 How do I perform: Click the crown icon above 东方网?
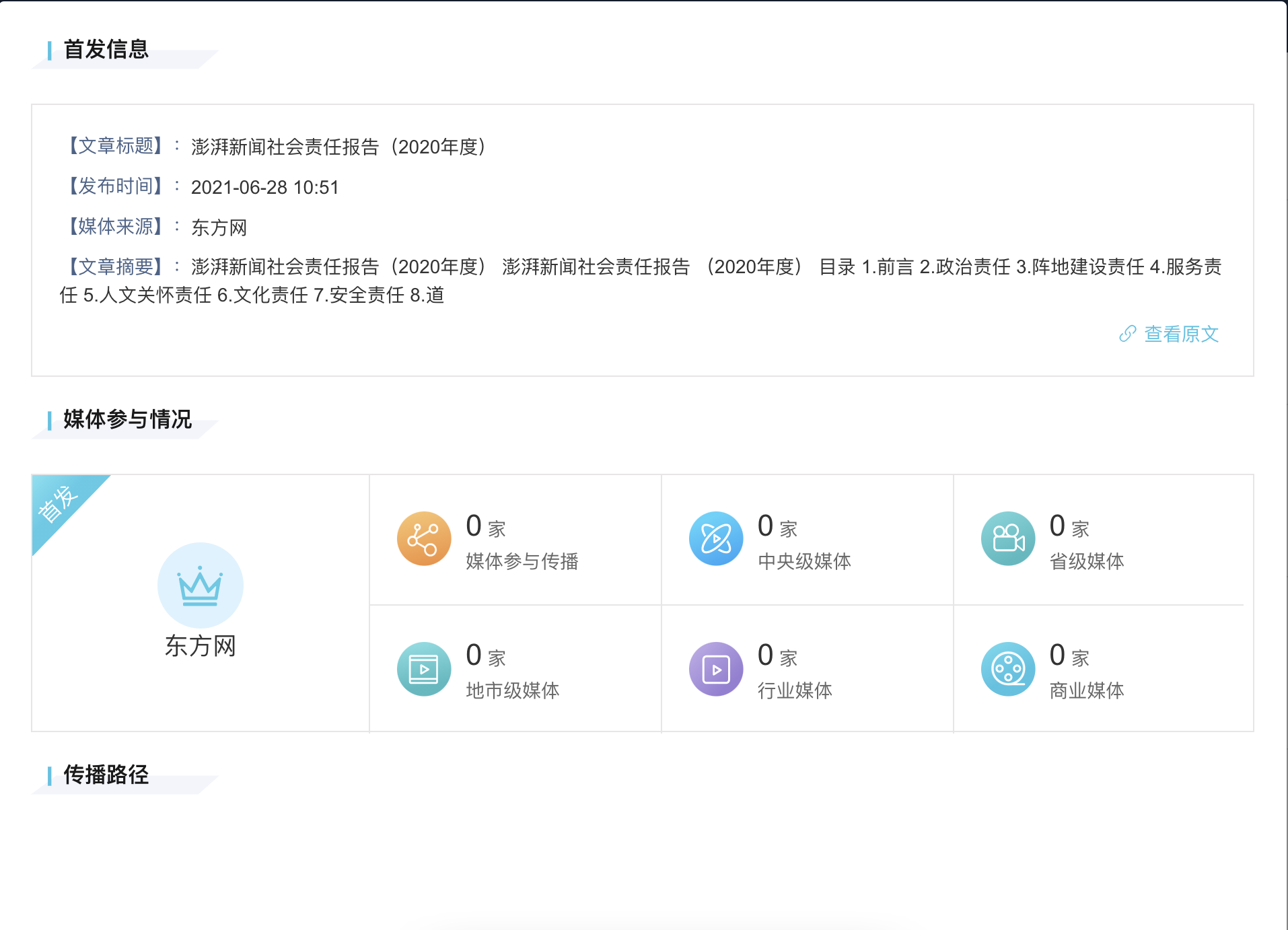point(200,585)
